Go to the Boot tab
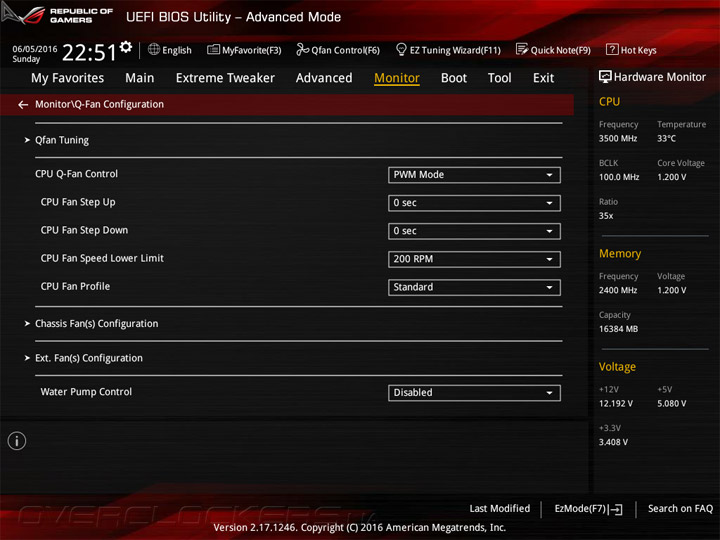 click(454, 78)
